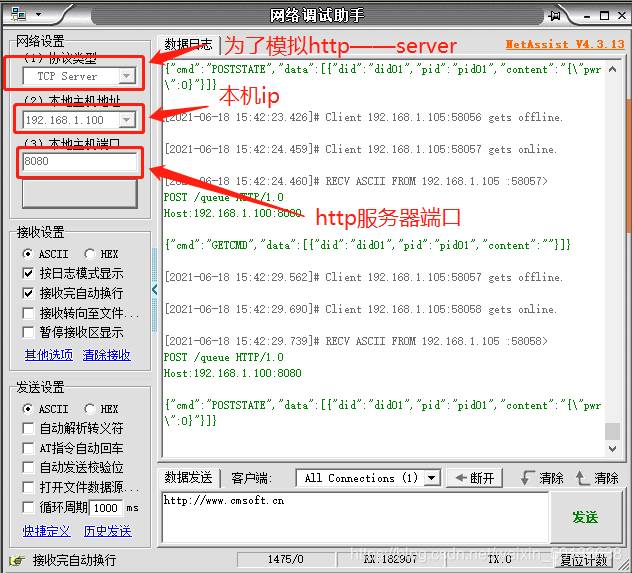
Task: Click the blank button under port 8080
Action: (80, 193)
